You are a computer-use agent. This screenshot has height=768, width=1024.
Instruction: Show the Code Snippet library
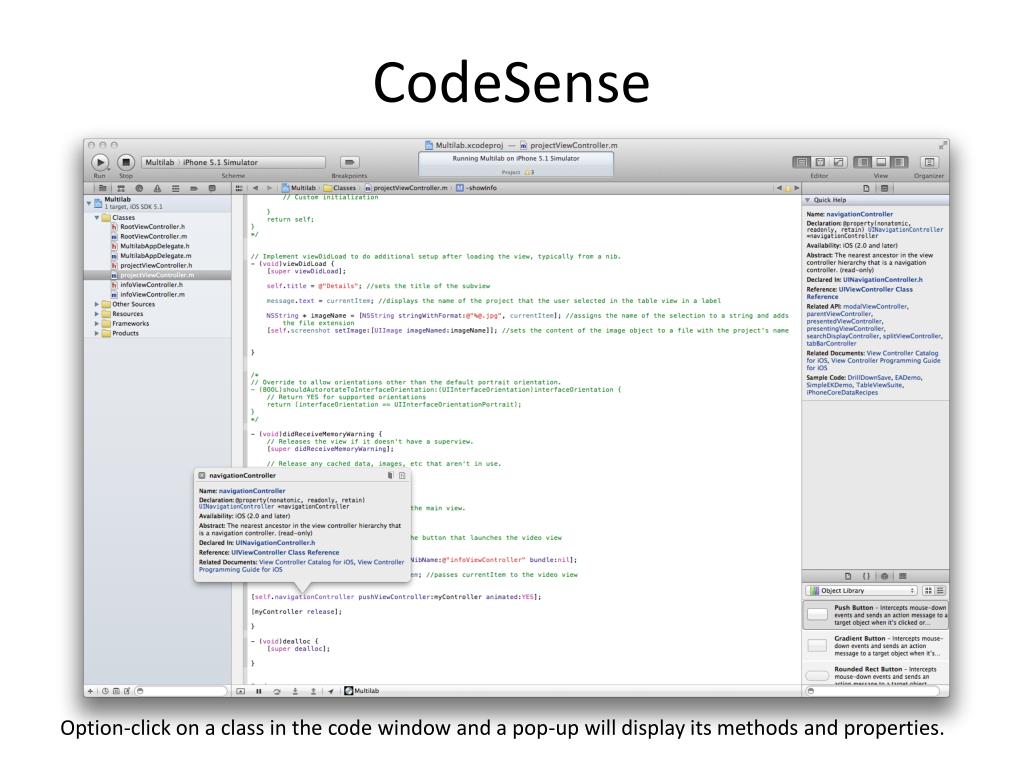[866, 577]
